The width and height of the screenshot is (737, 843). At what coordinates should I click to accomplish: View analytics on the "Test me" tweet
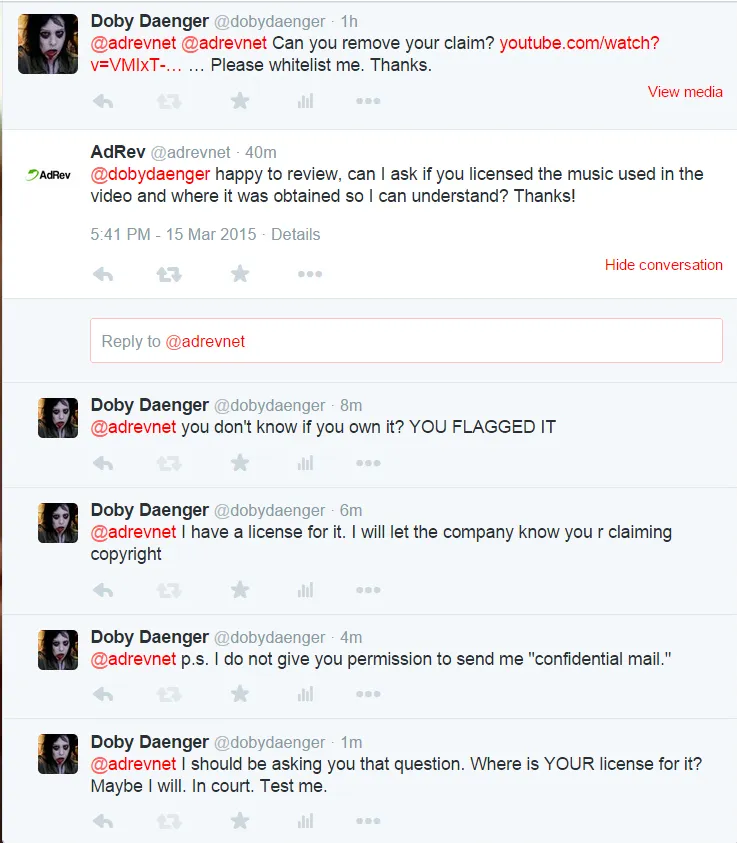305,821
